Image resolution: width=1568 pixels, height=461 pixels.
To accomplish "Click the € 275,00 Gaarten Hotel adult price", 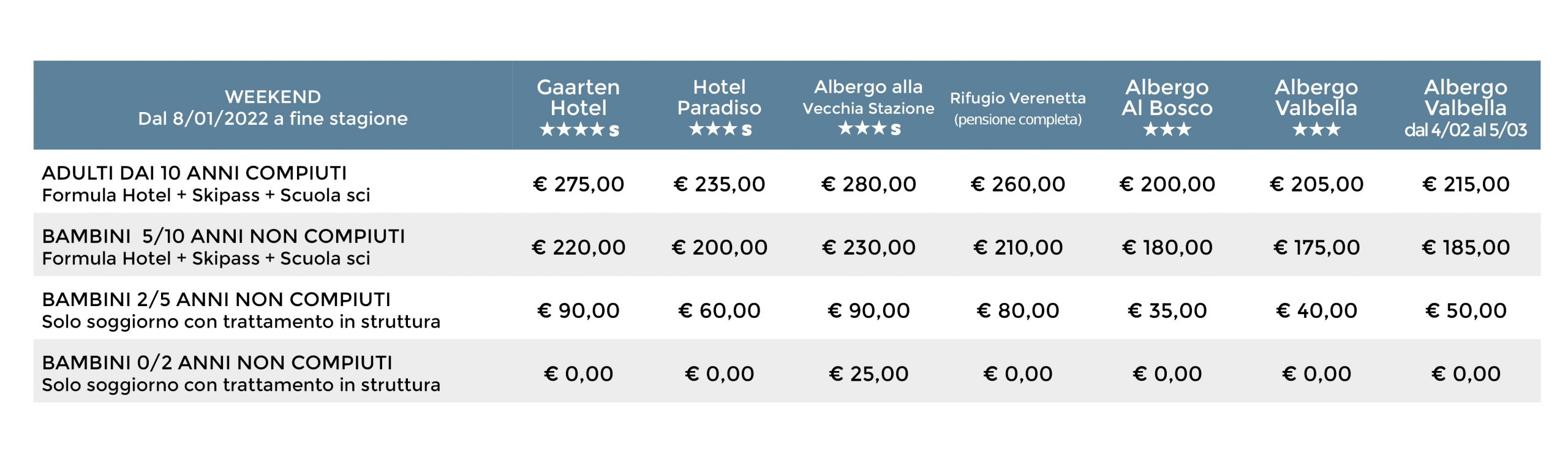I will tap(578, 184).
